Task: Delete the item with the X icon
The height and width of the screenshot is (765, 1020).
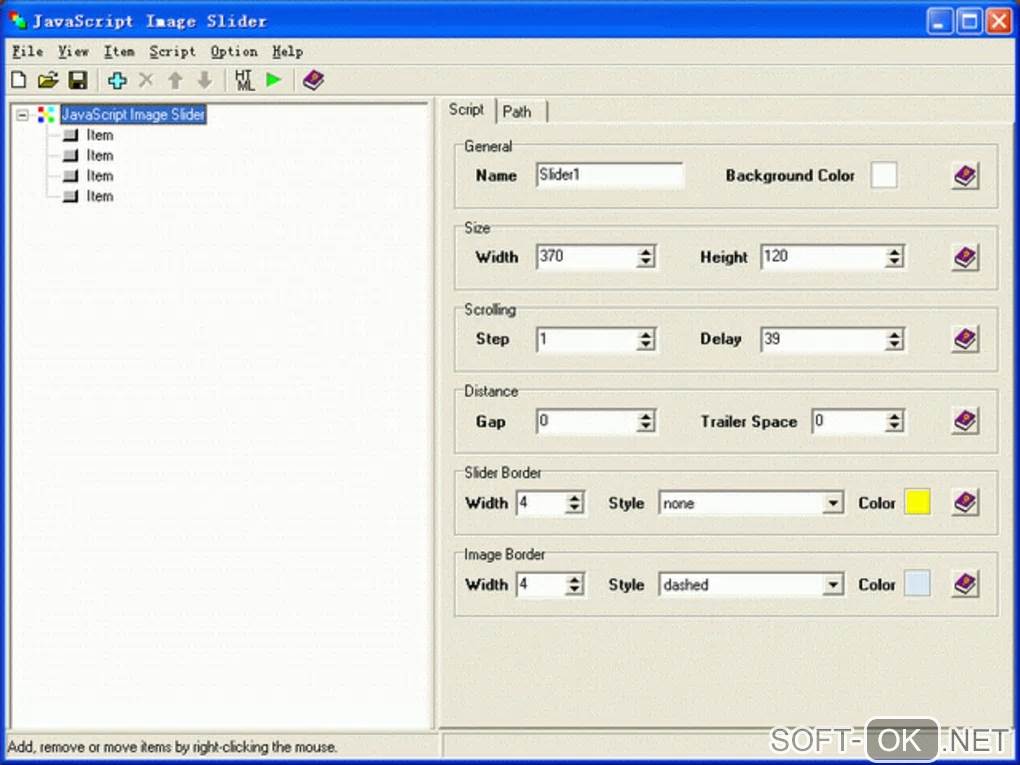Action: 146,80
